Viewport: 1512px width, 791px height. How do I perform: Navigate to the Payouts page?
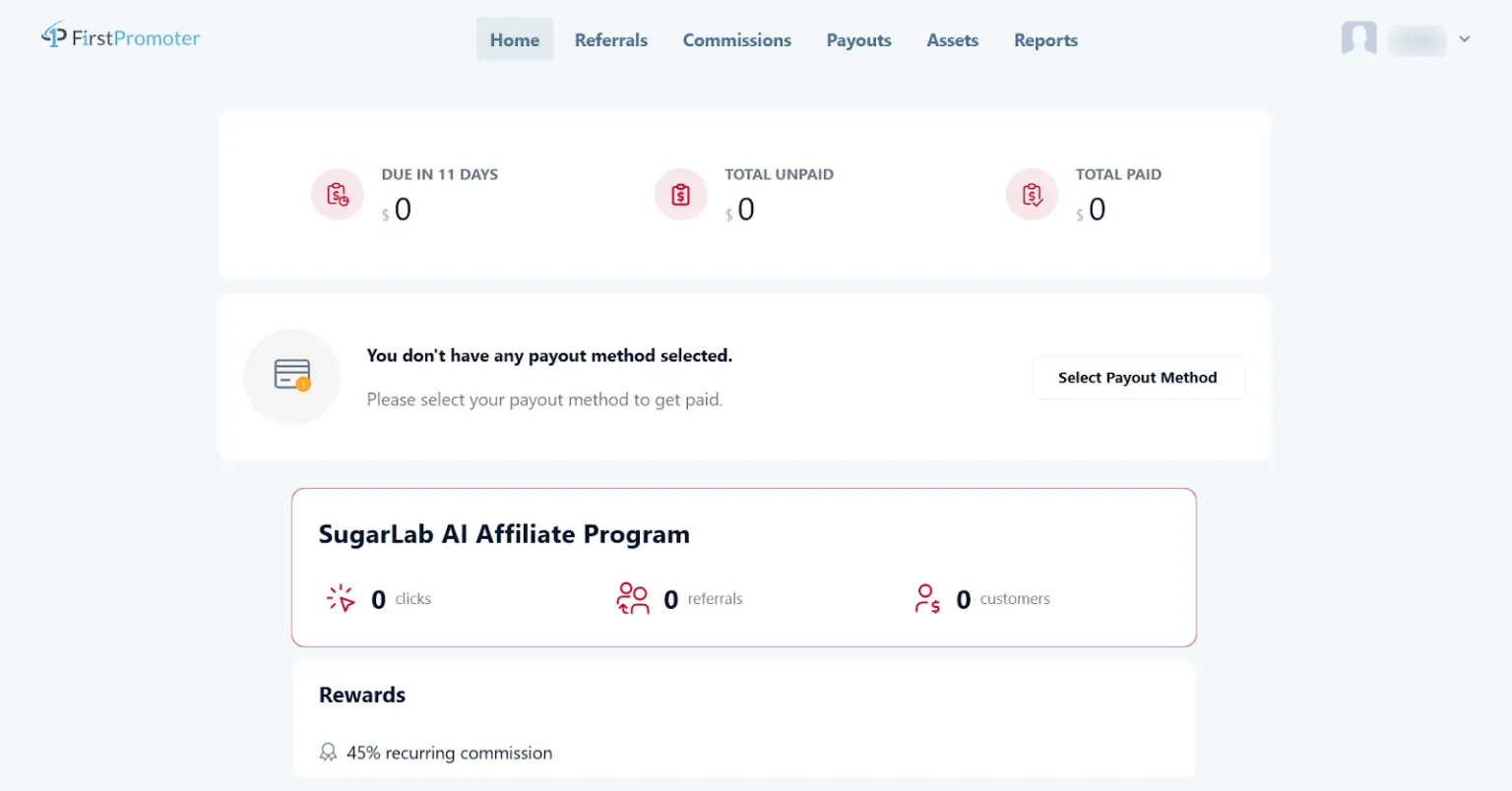858,39
